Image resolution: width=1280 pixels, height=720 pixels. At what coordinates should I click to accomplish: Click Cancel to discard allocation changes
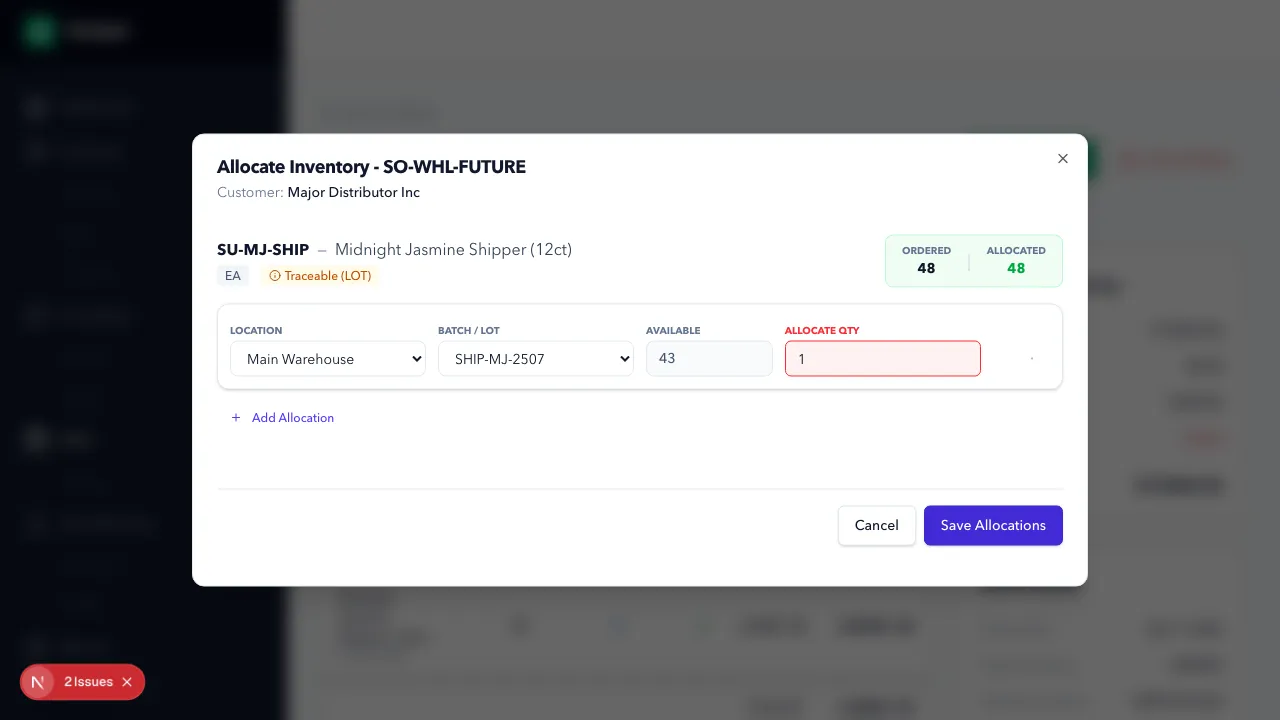[876, 525]
